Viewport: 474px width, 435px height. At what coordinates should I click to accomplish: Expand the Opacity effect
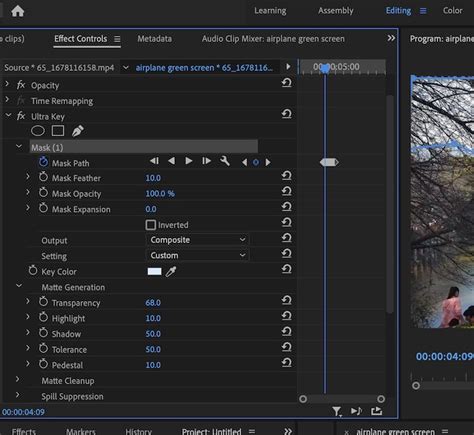pyautogui.click(x=7, y=84)
